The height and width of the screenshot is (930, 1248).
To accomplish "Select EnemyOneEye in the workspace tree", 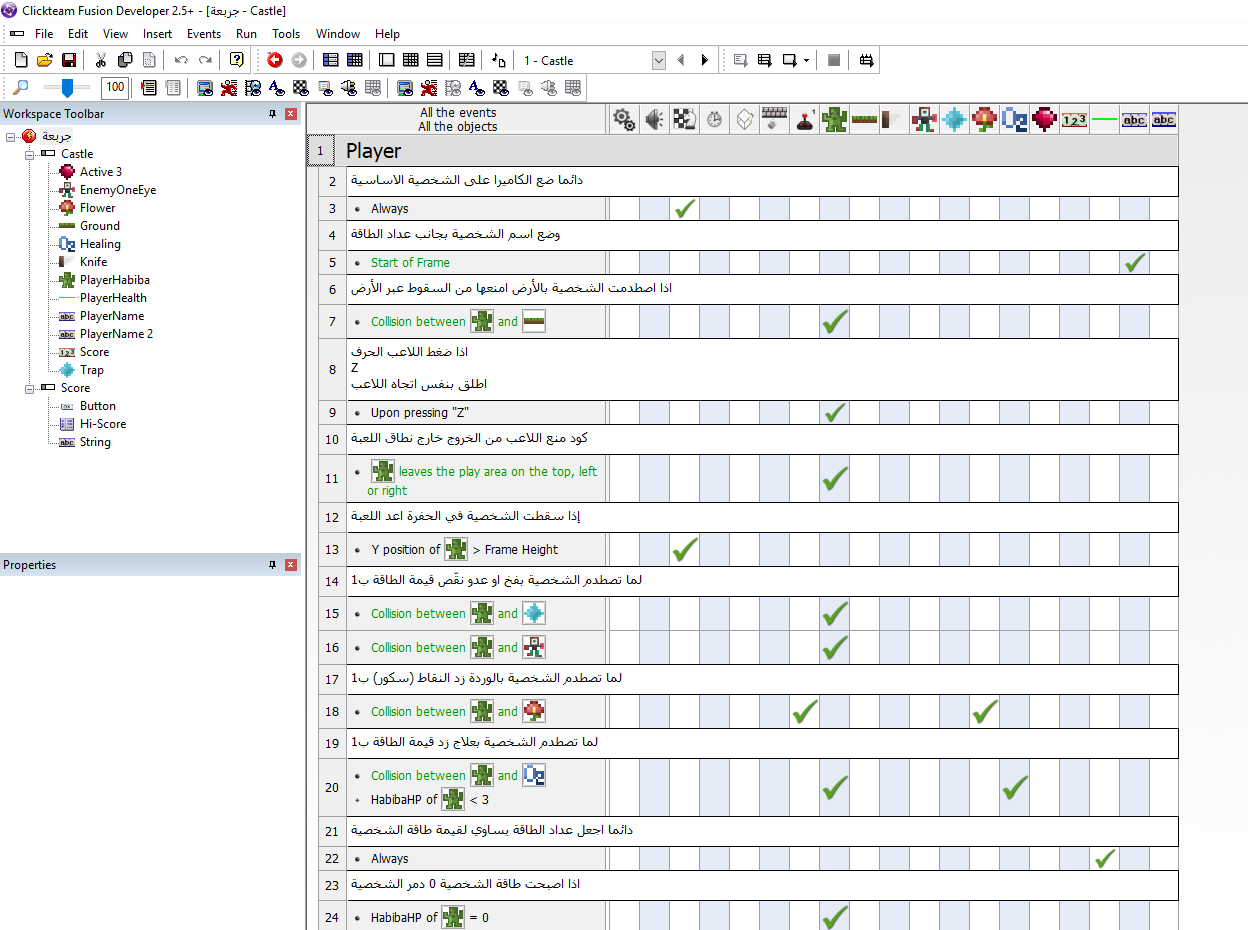I will click(118, 190).
